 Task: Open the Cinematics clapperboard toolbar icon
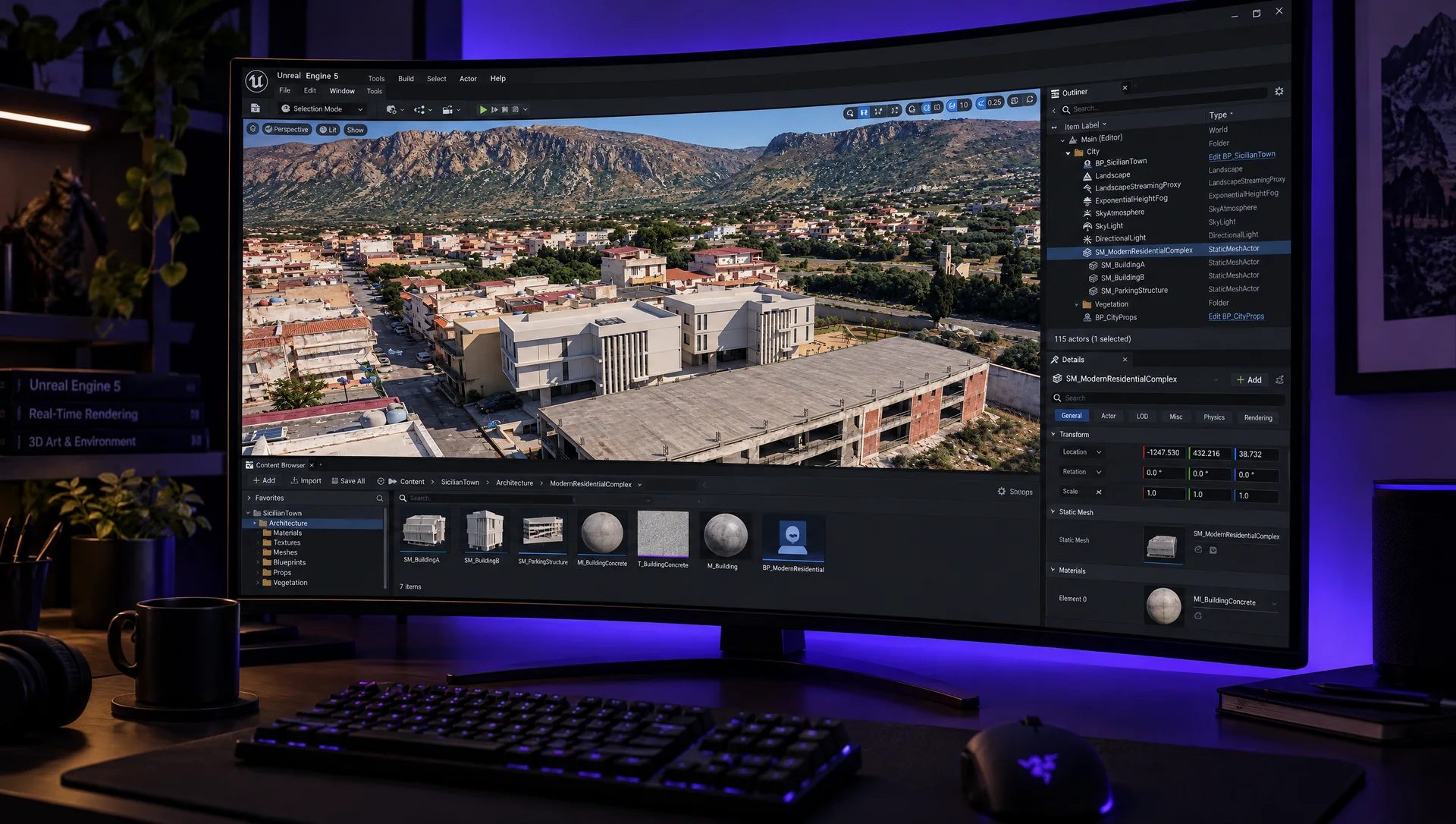click(x=447, y=109)
